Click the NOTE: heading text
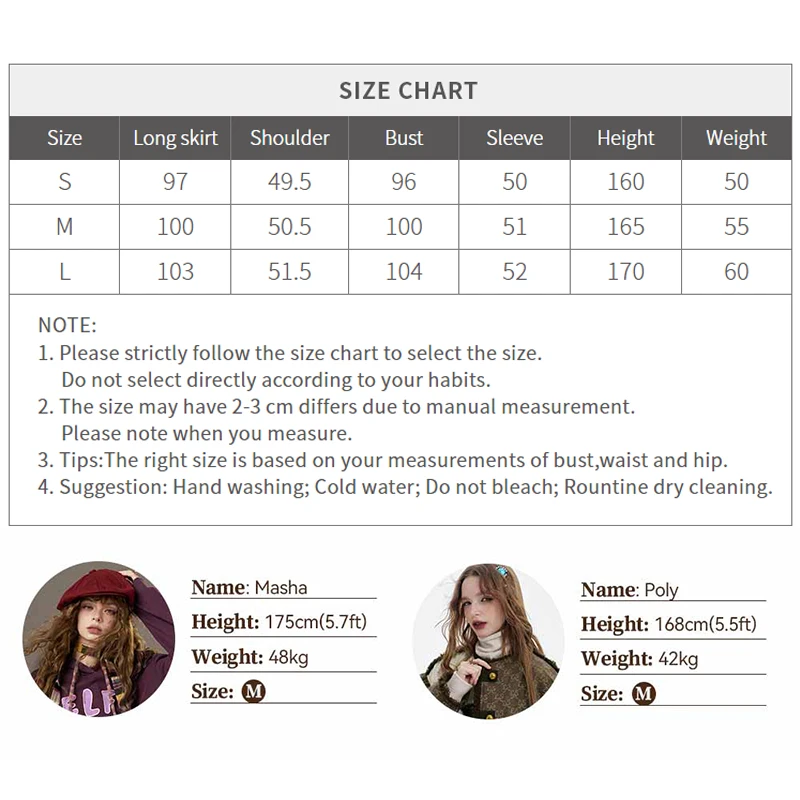The height and width of the screenshot is (800, 800). click(67, 325)
